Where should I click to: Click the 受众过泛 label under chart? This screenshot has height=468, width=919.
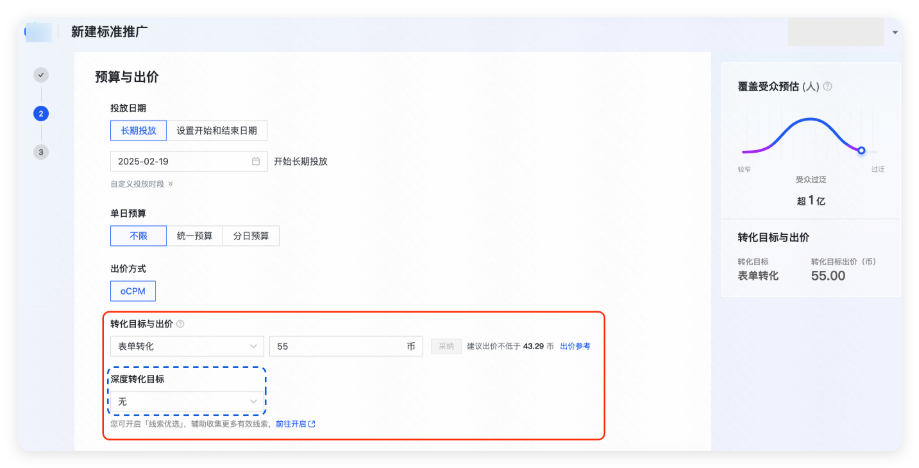[811, 179]
